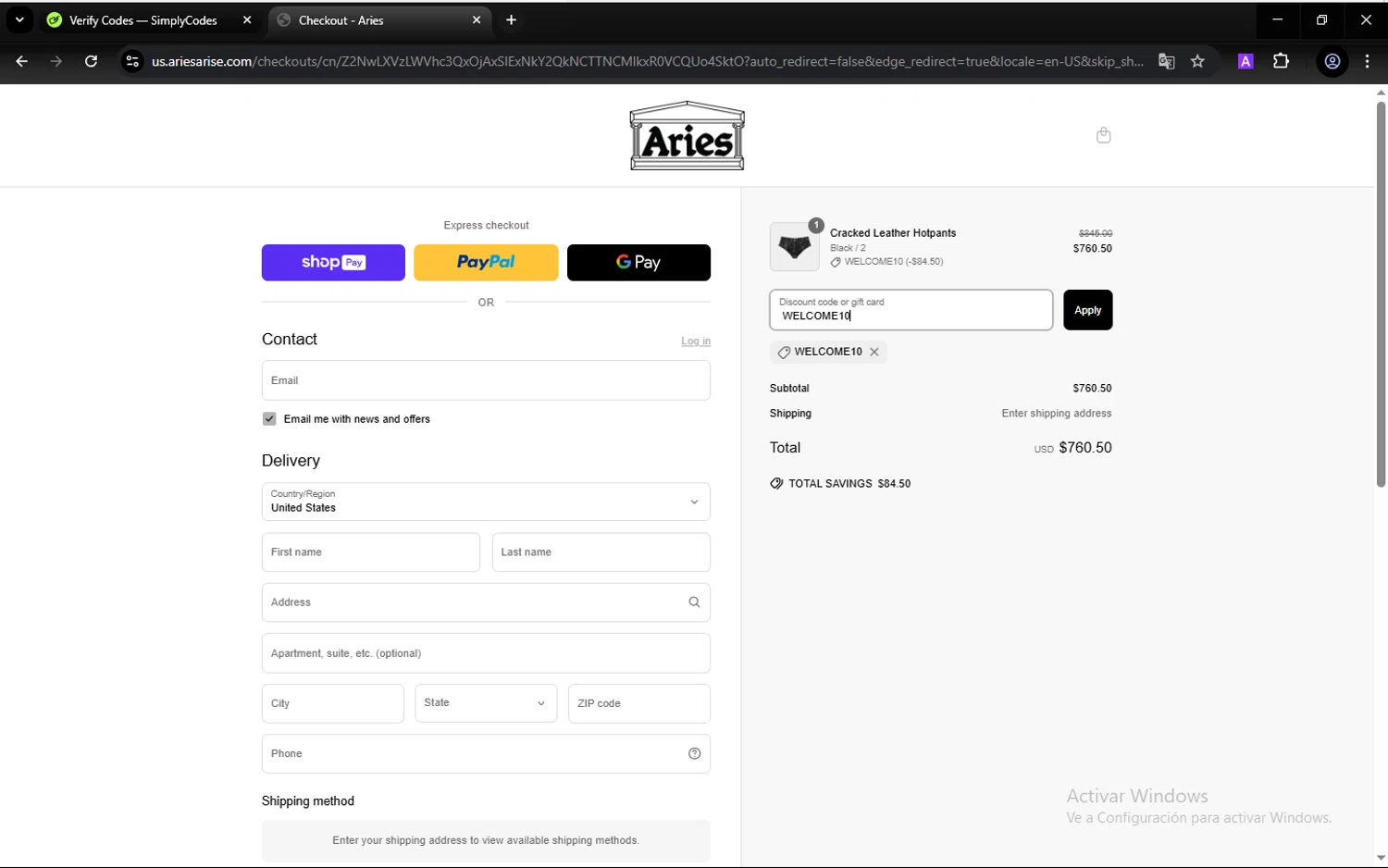Viewport: 1388px width, 868px height.
Task: Open the shopping bag cart icon
Action: [1103, 135]
